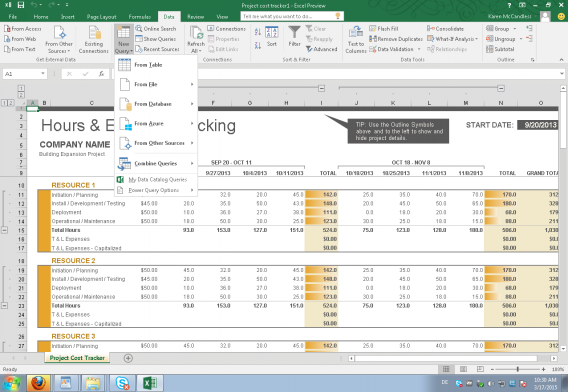Switch to the Formulas tab
The width and height of the screenshot is (568, 392).
coord(139,17)
